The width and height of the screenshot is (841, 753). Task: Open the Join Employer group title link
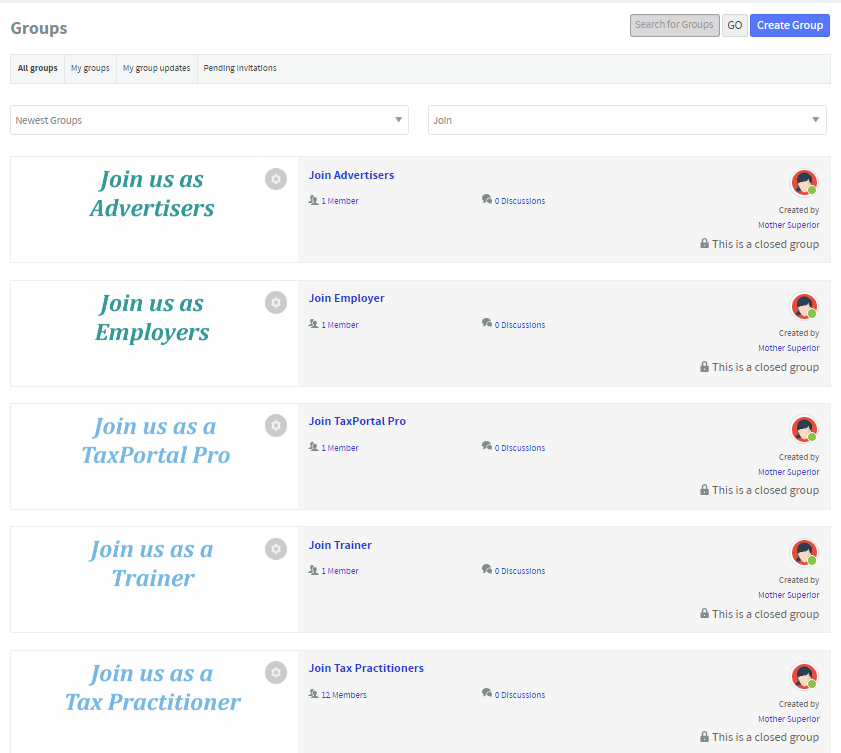coord(346,298)
